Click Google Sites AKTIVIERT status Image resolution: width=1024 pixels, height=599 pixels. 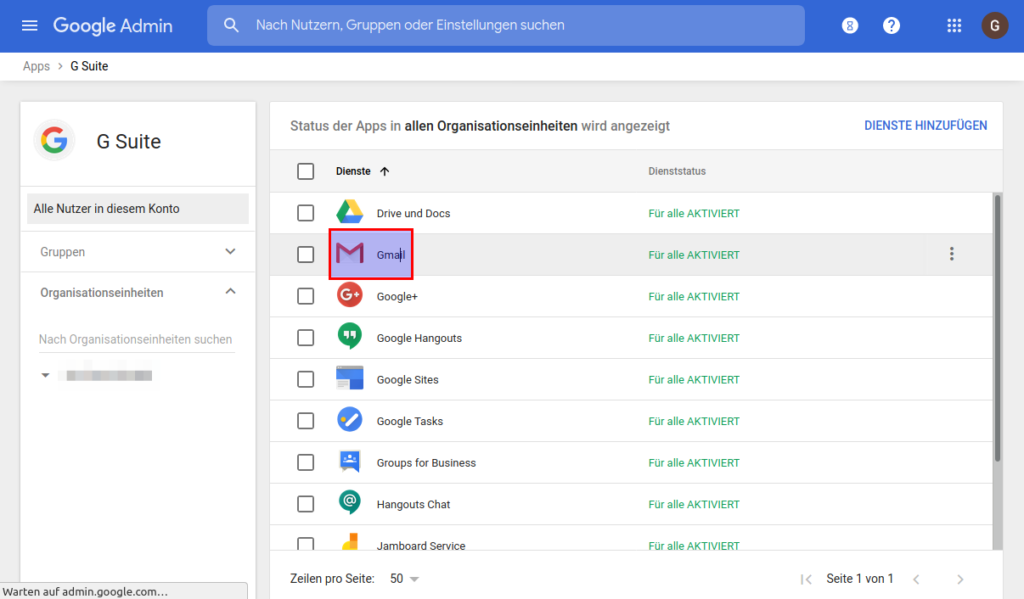pos(694,380)
